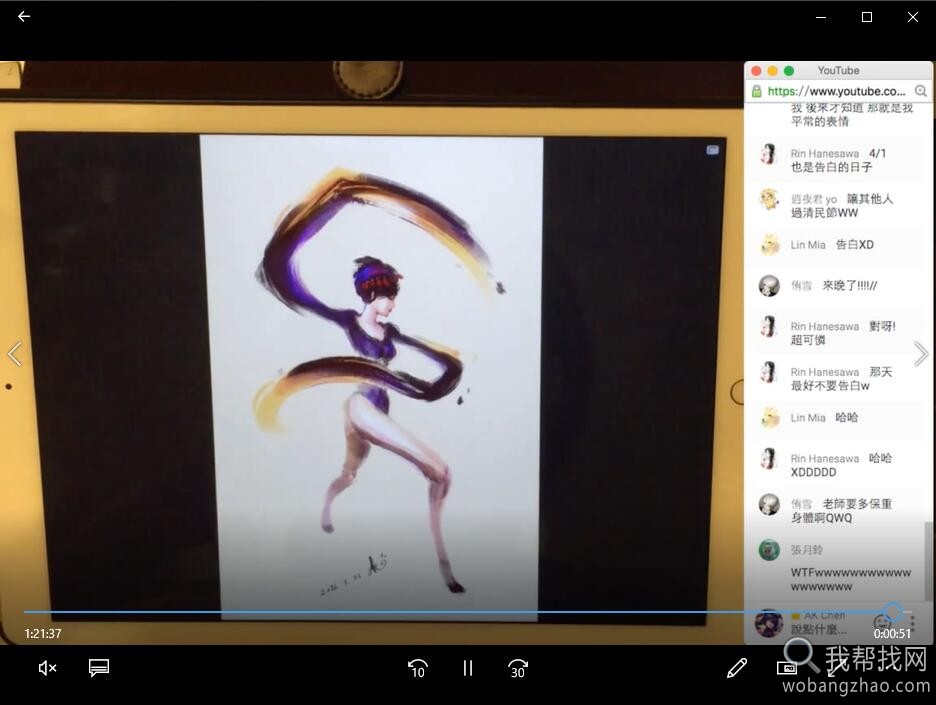Click the green zoom dot in YouTube window
Image resolution: width=936 pixels, height=705 pixels.
click(789, 71)
